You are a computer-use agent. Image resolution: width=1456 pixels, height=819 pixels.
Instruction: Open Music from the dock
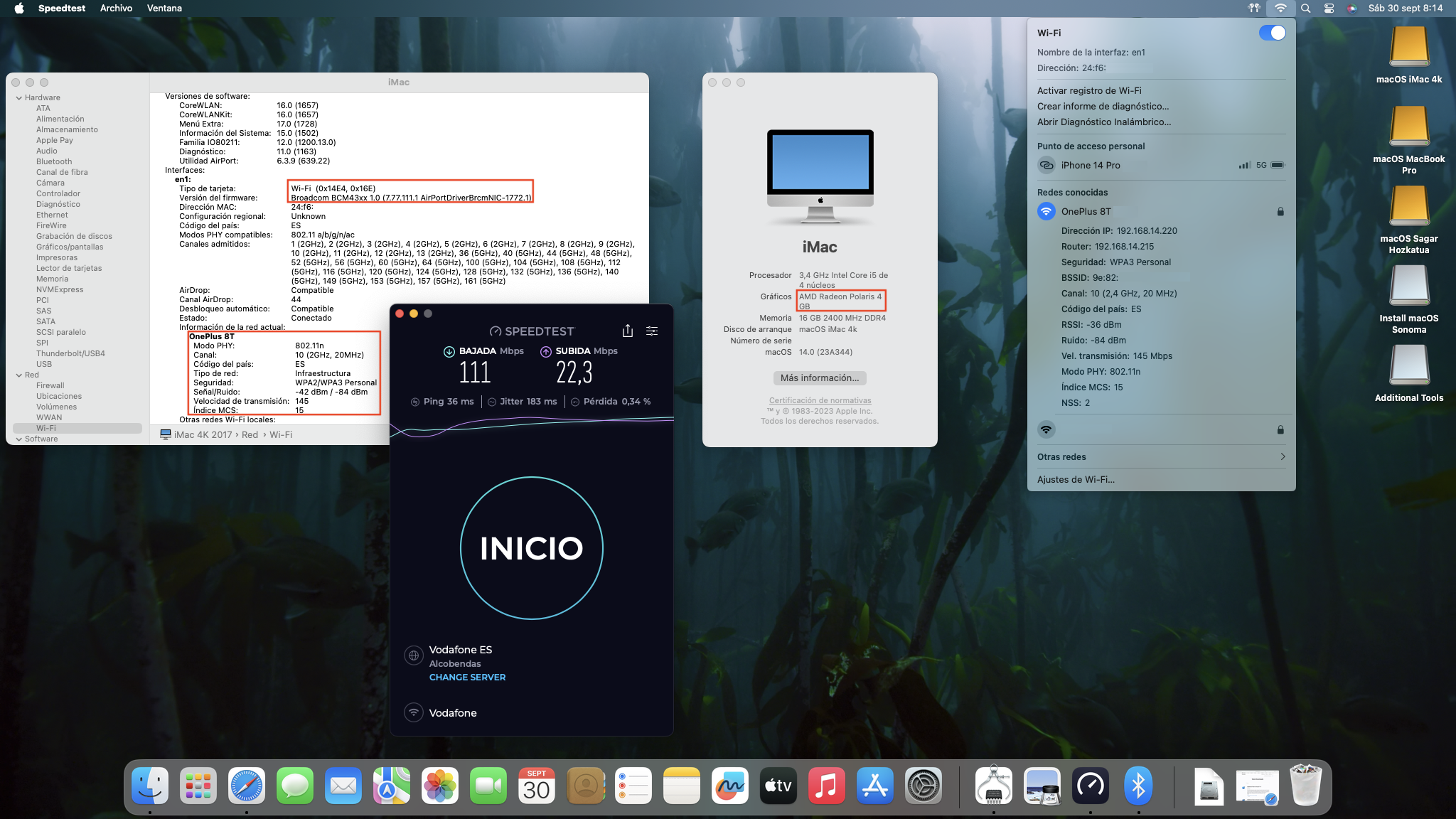tap(827, 786)
